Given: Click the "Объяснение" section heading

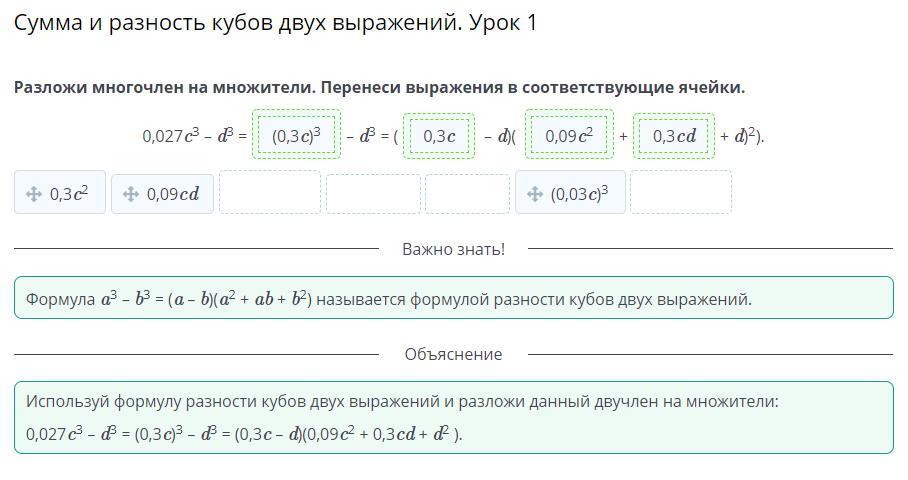Looking at the screenshot, I should [453, 354].
